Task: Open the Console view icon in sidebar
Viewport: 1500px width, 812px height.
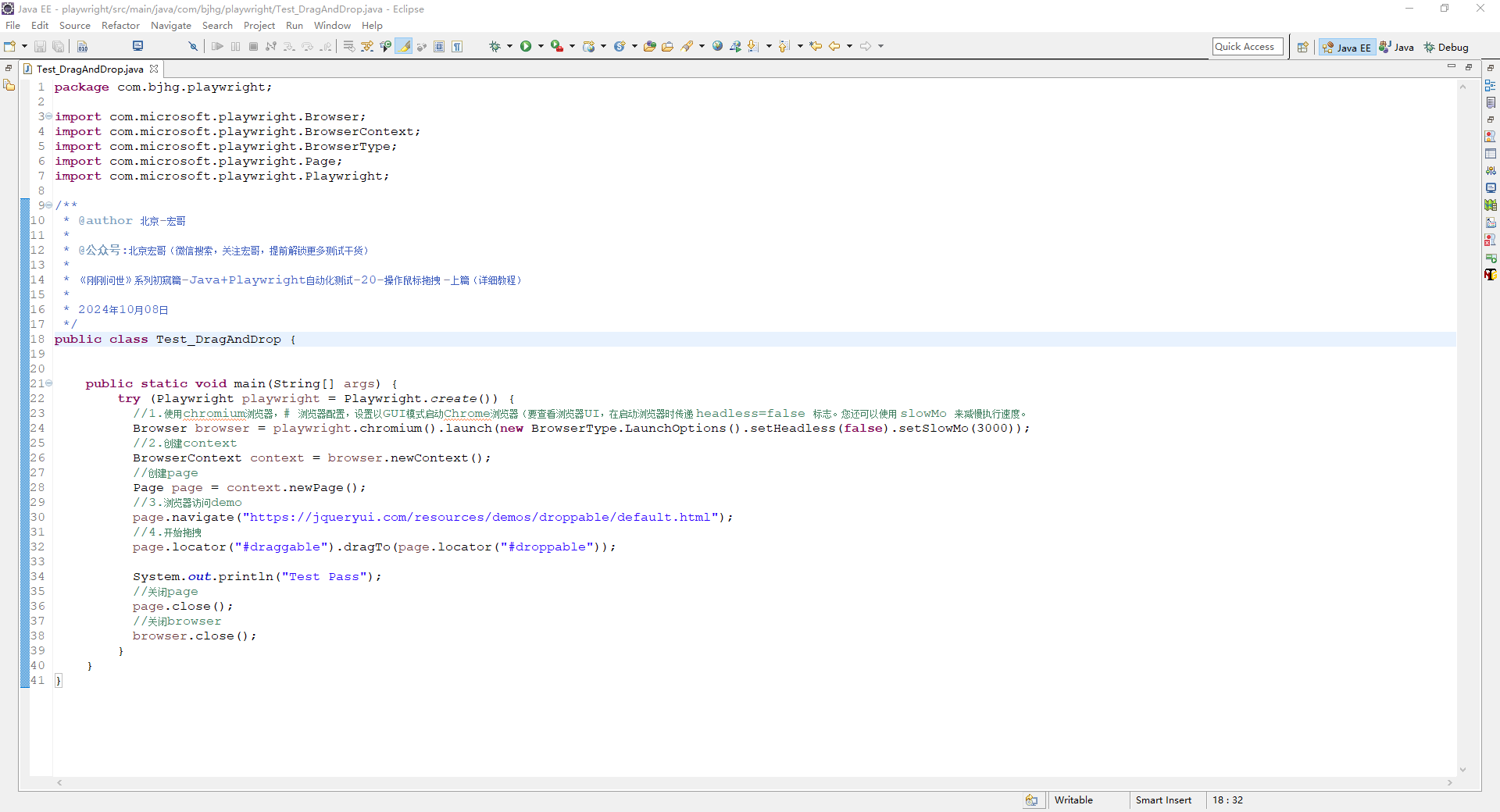Action: (1490, 188)
